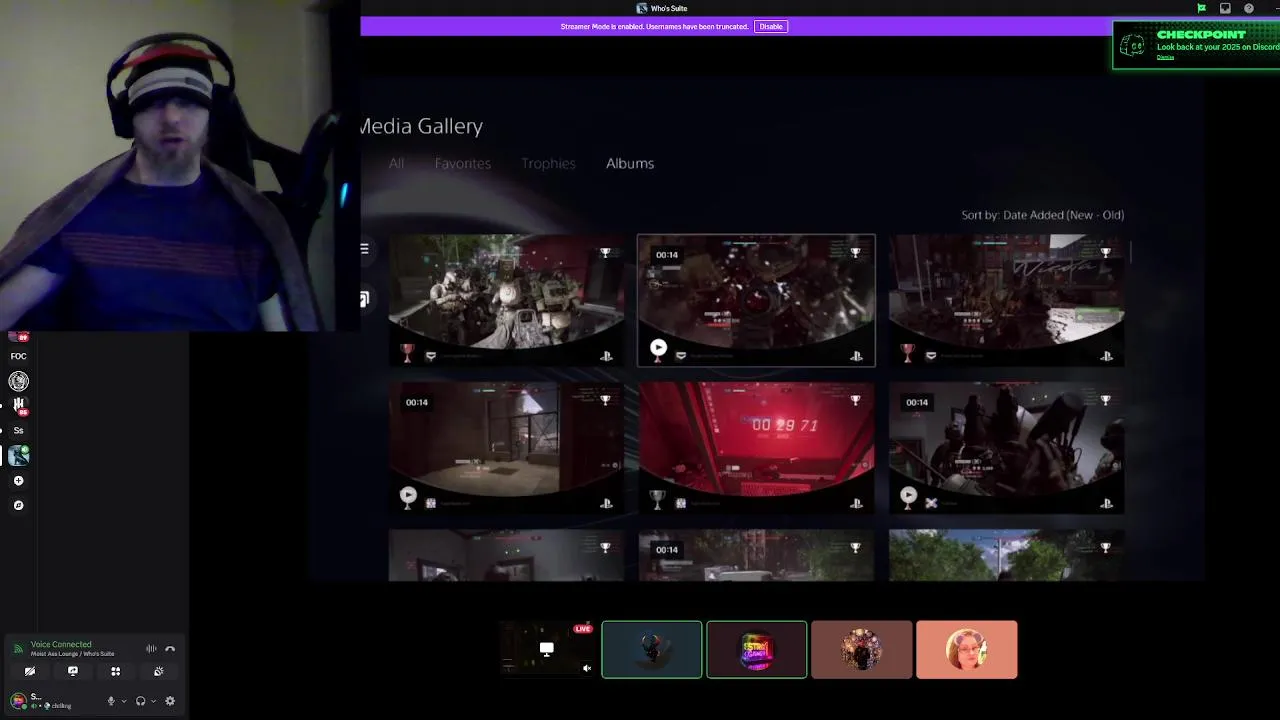Play the second-row left 00:14 clip

408,495
